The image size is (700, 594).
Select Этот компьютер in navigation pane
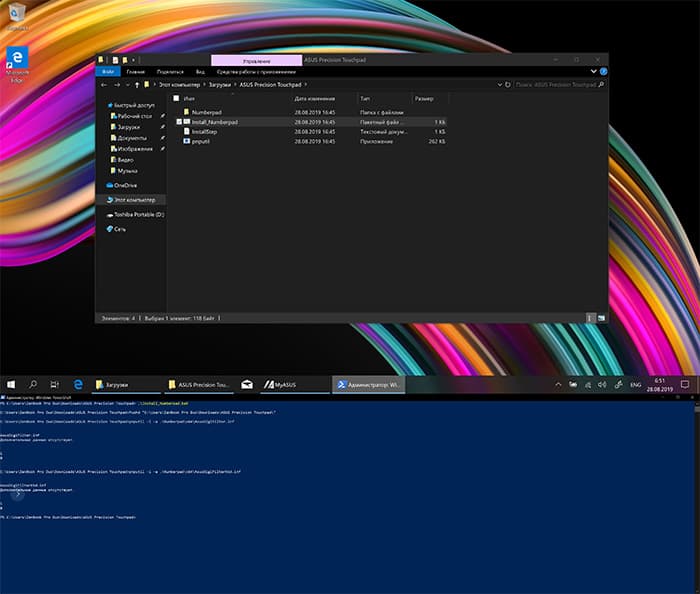coord(133,199)
